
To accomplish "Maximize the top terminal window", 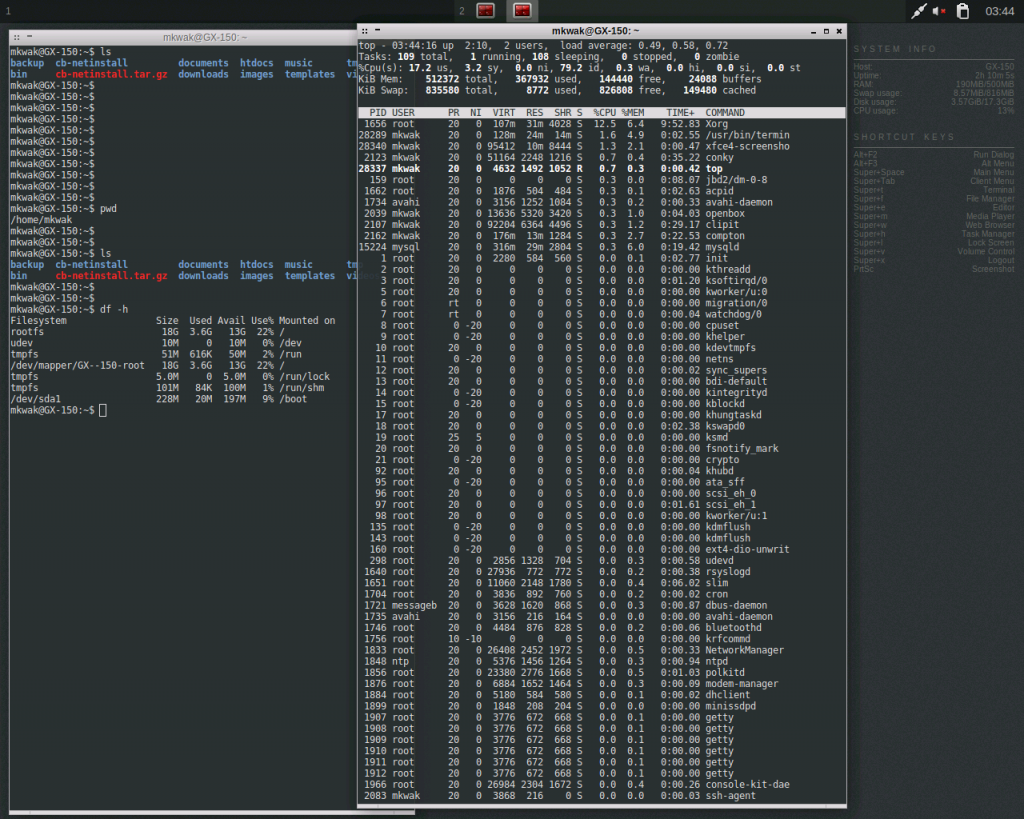I will (x=826, y=31).
